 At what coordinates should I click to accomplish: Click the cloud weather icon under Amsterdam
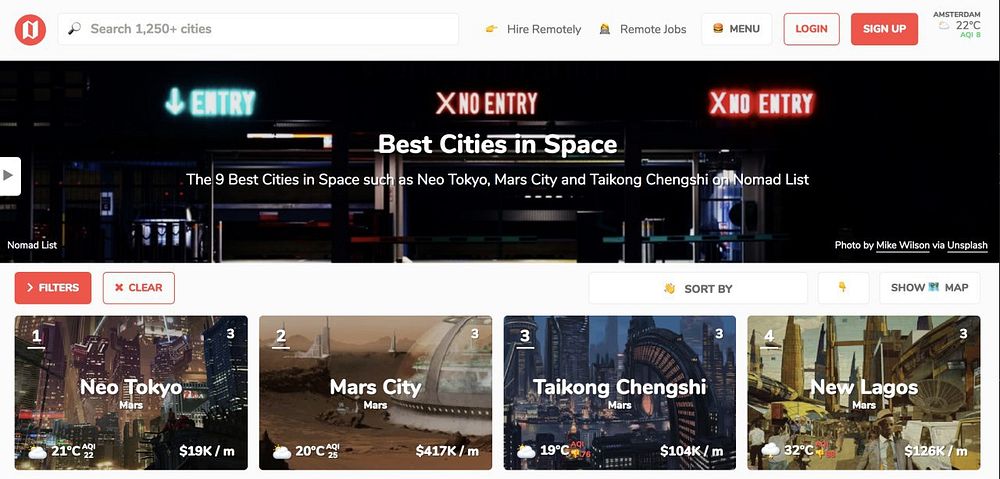point(944,26)
